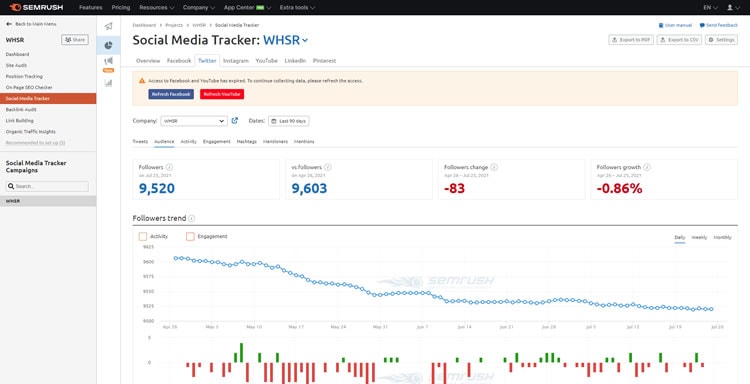Click Send feedback link
Viewport: 750px width, 384px height.
tap(718, 25)
